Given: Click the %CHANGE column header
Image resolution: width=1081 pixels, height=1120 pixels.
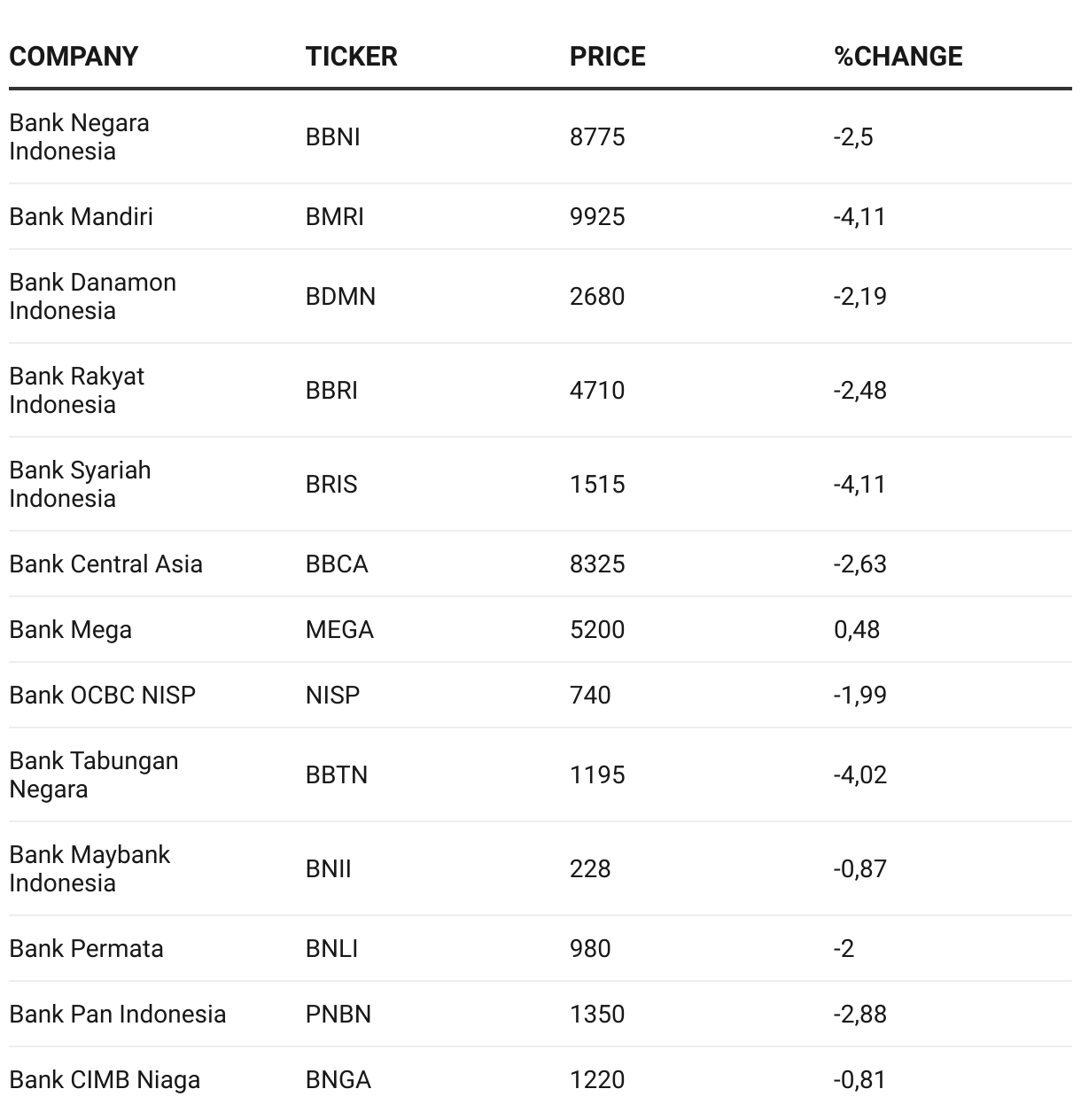Looking at the screenshot, I should pos(898,57).
